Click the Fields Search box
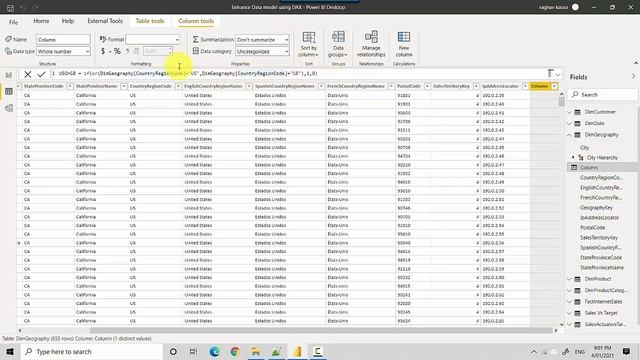This screenshot has height=360, width=640. pos(602,95)
